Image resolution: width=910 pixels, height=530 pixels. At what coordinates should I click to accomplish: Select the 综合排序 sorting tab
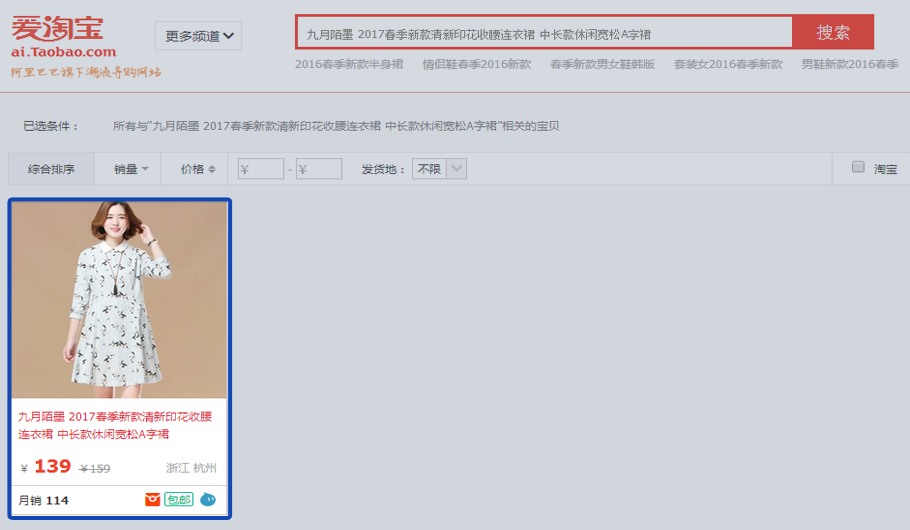51,169
